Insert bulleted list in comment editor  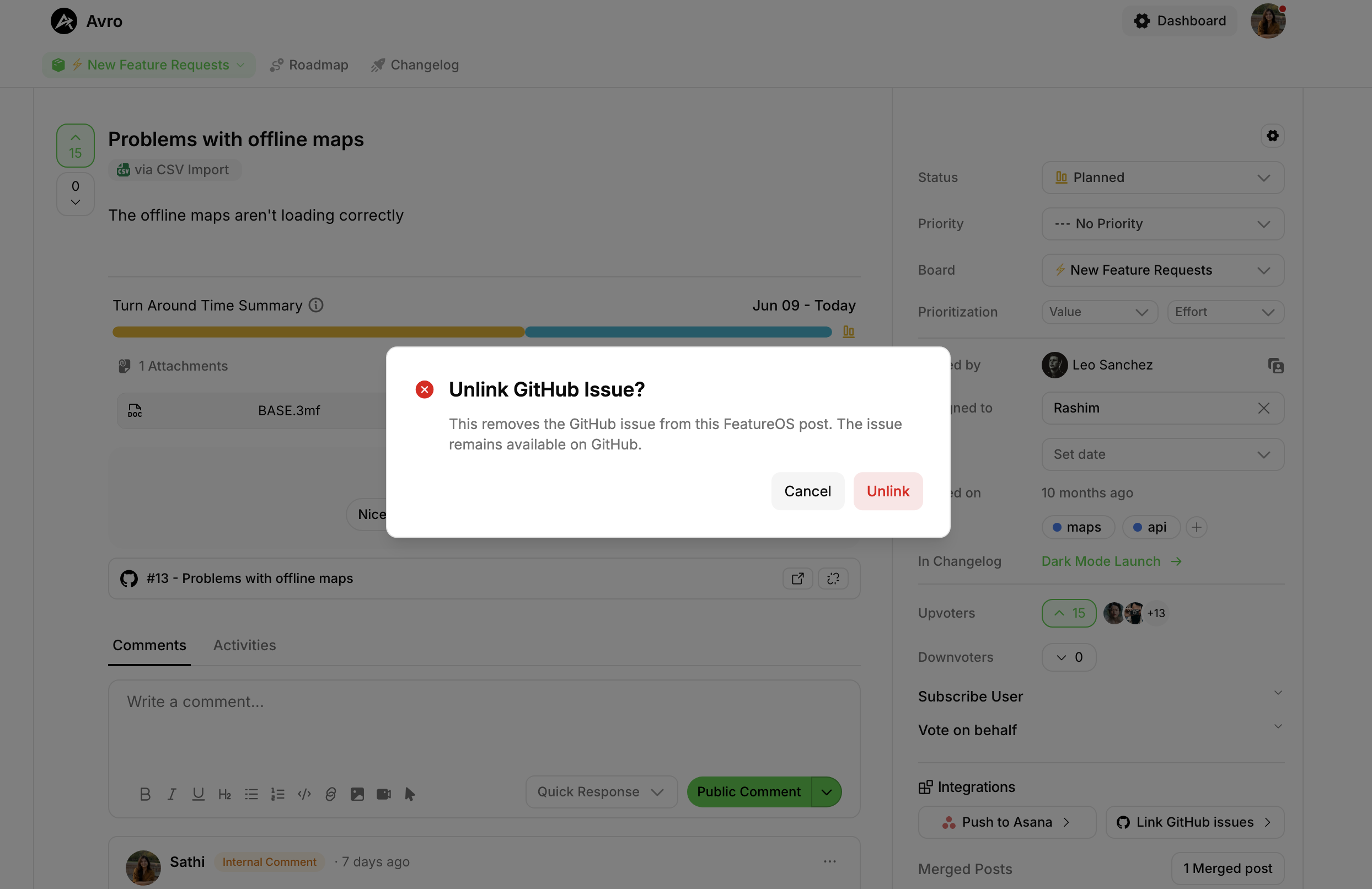click(251, 795)
